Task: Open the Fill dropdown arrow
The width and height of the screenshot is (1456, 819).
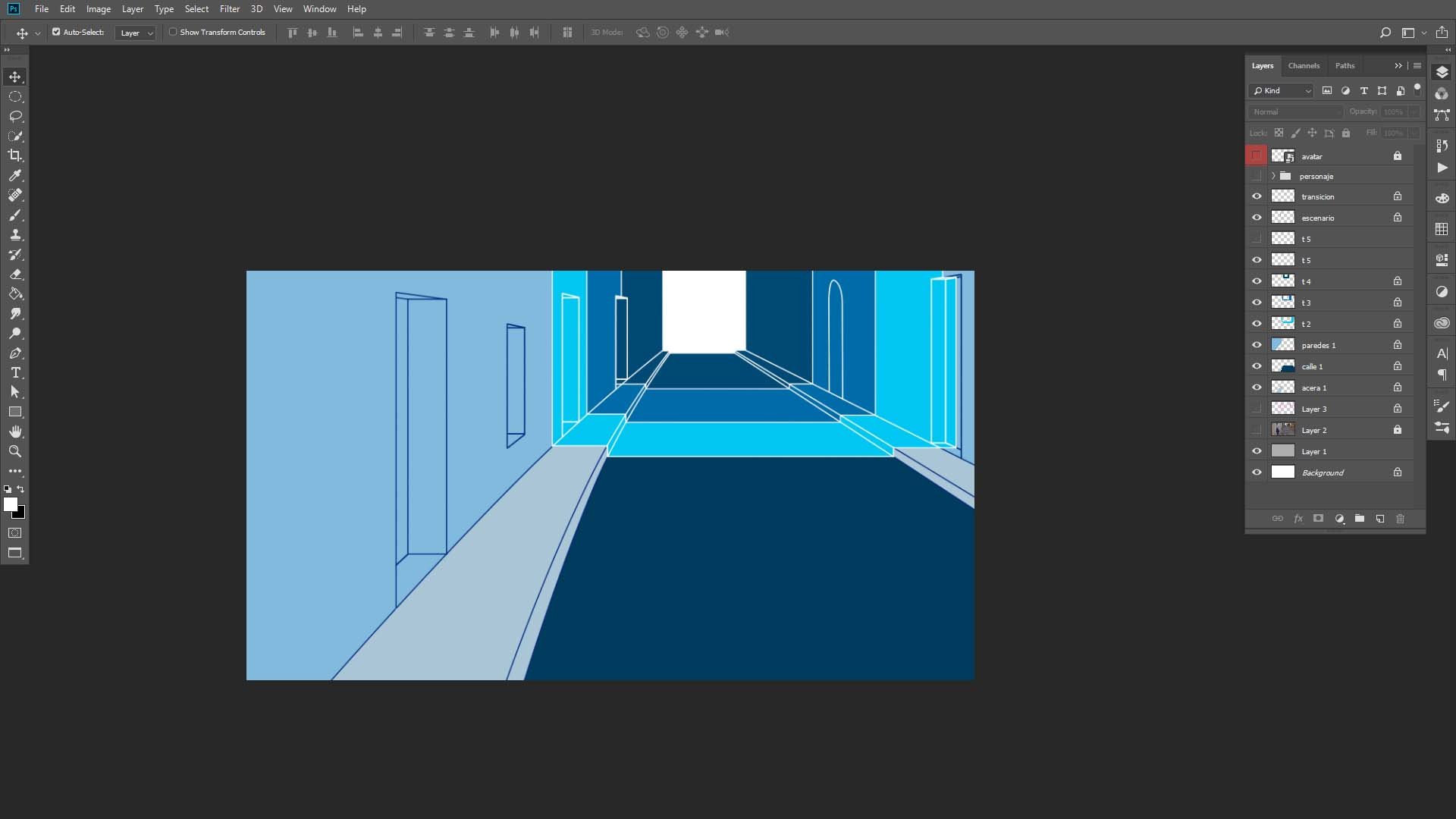Action: coord(1414,133)
